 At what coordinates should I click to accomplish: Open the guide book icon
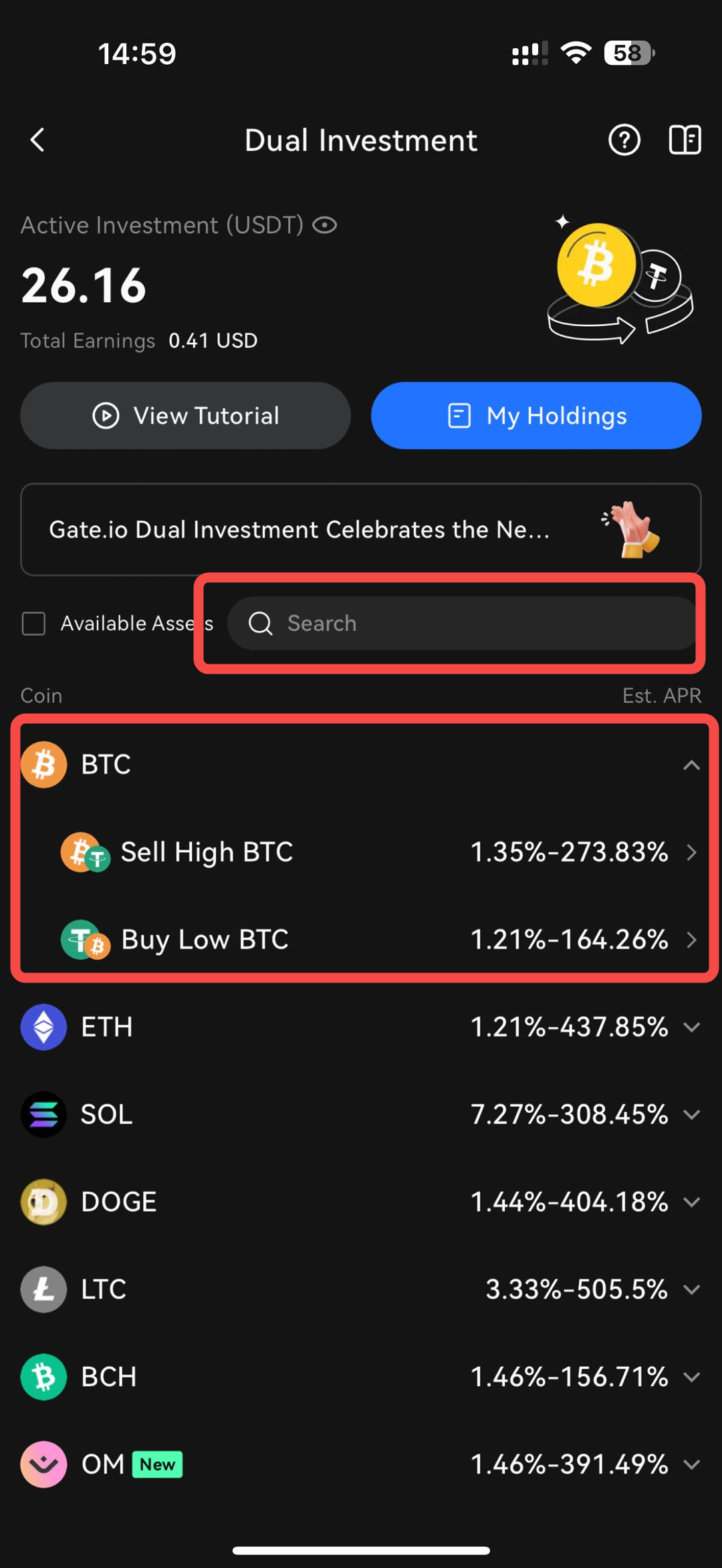pos(685,140)
